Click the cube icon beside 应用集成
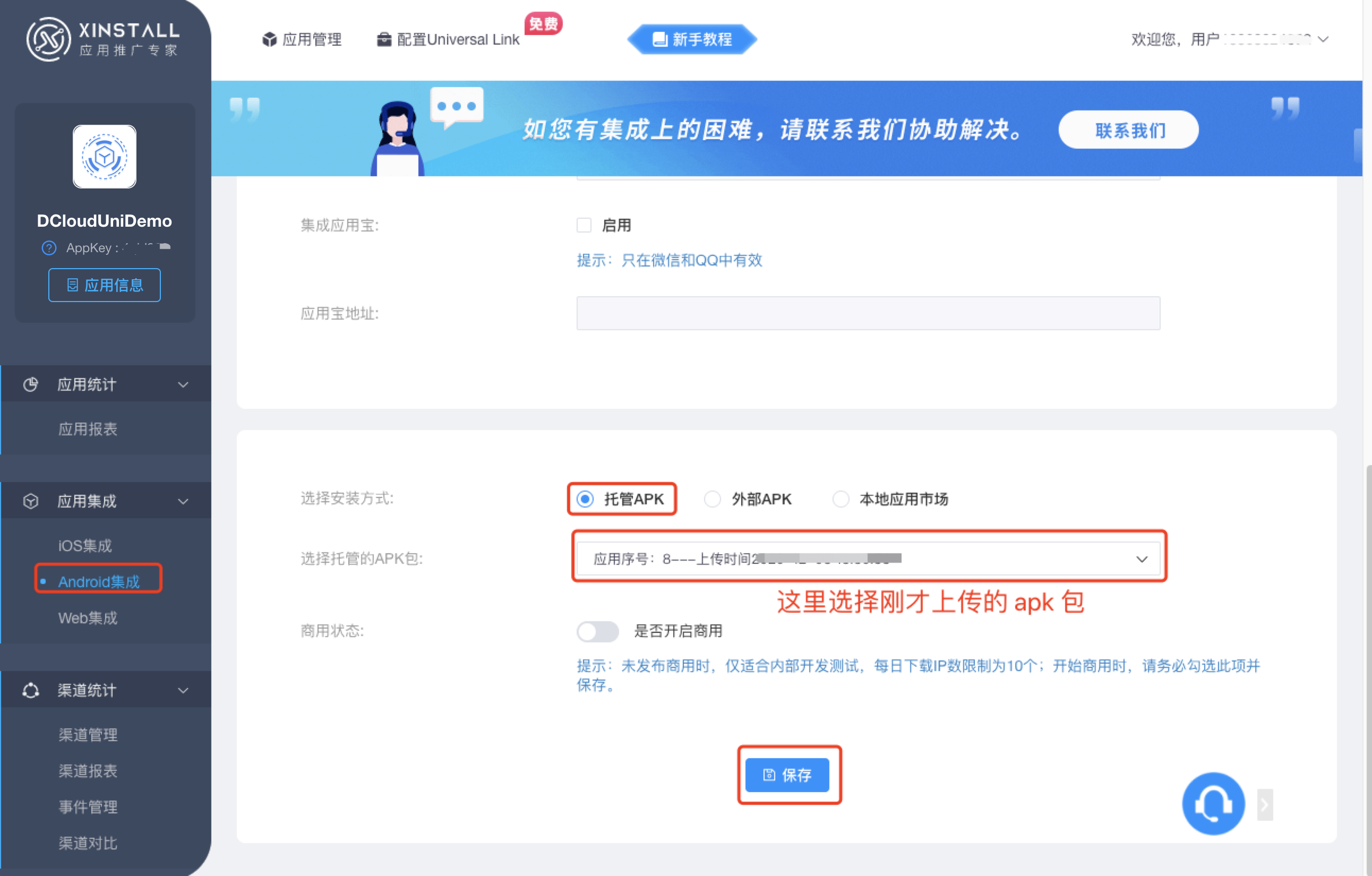Image resolution: width=1372 pixels, height=876 pixels. 31,501
